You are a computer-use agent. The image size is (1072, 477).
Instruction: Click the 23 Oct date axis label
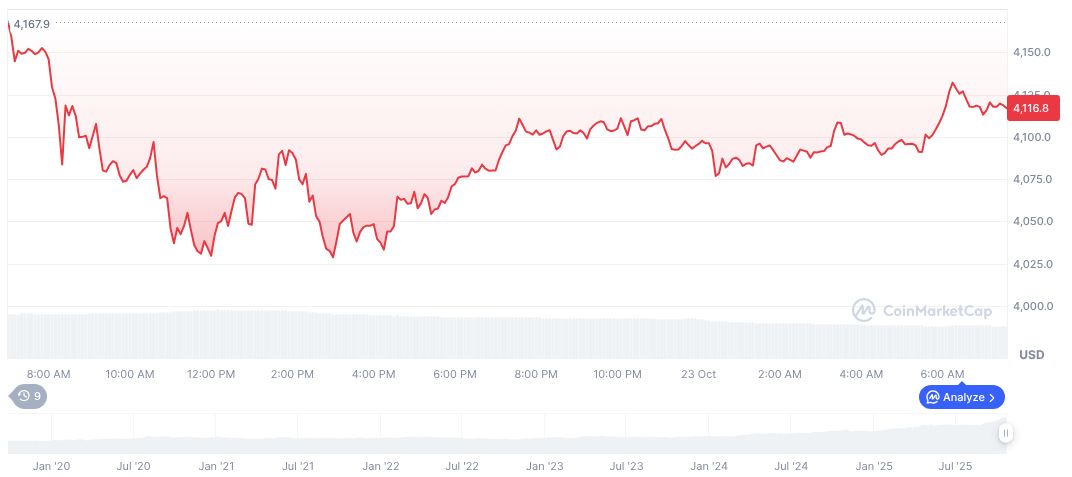697,374
